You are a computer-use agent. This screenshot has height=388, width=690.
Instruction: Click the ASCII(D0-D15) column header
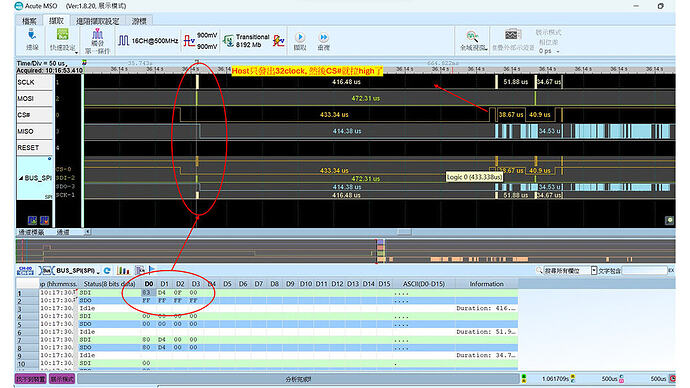click(423, 284)
